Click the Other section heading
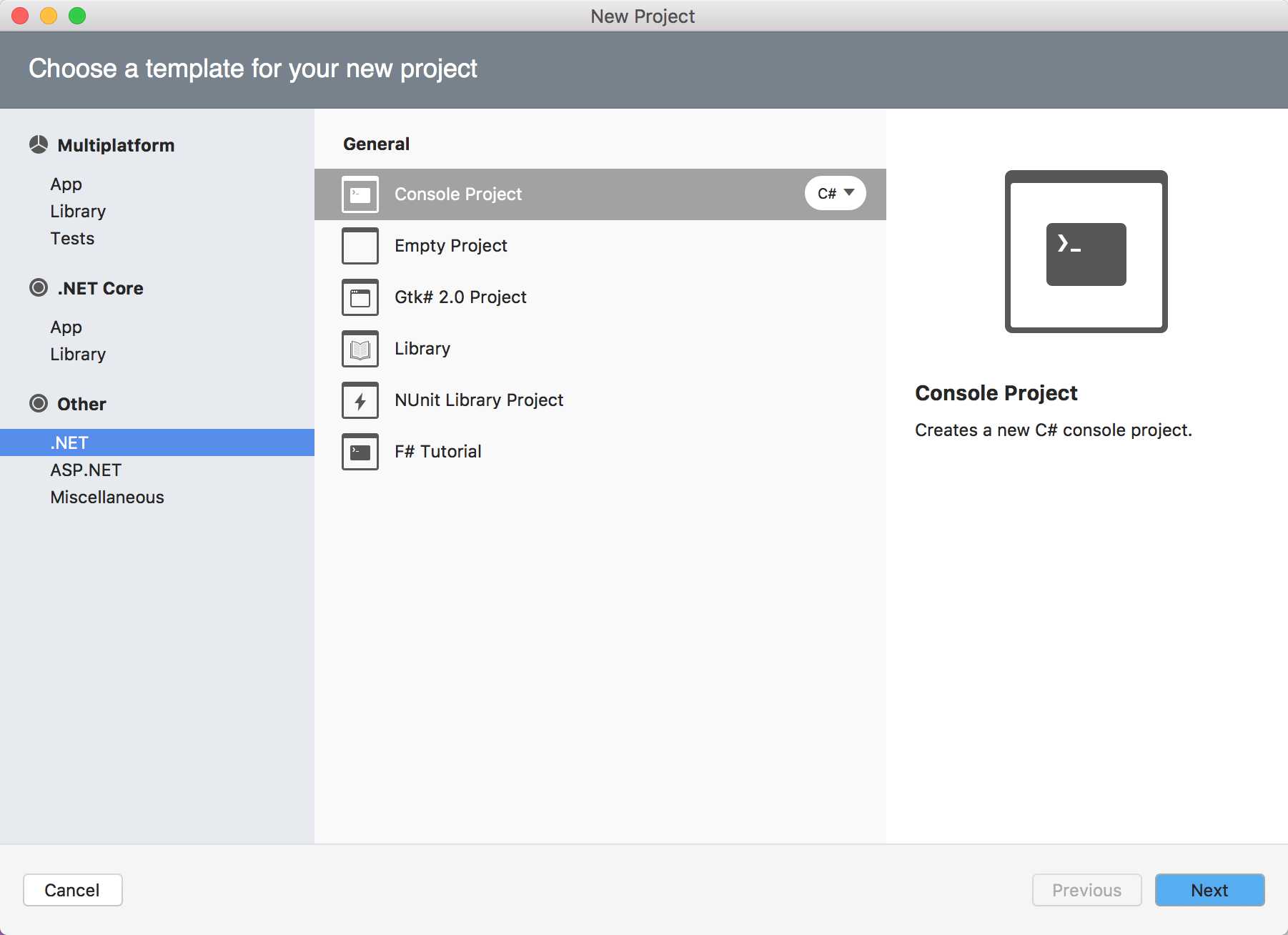 (x=81, y=404)
